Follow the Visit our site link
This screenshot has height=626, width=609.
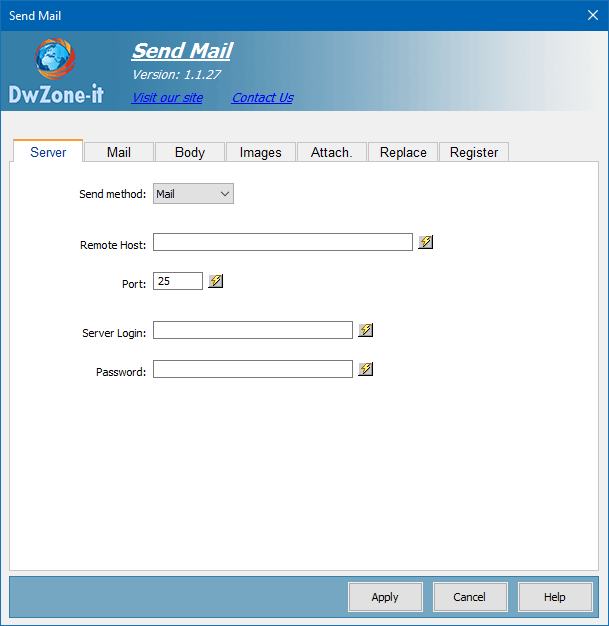click(x=167, y=98)
